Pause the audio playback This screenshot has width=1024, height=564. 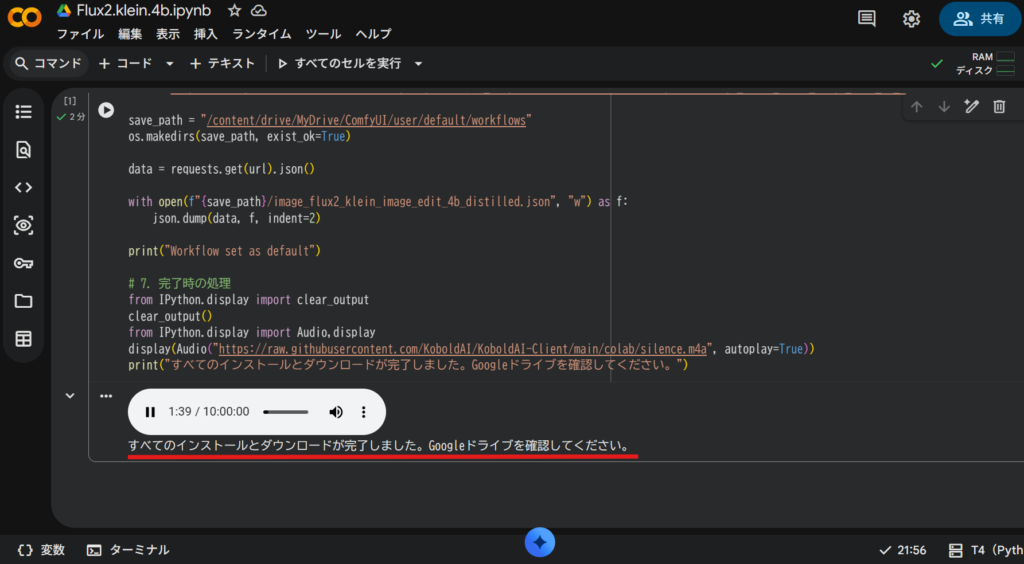pos(150,412)
